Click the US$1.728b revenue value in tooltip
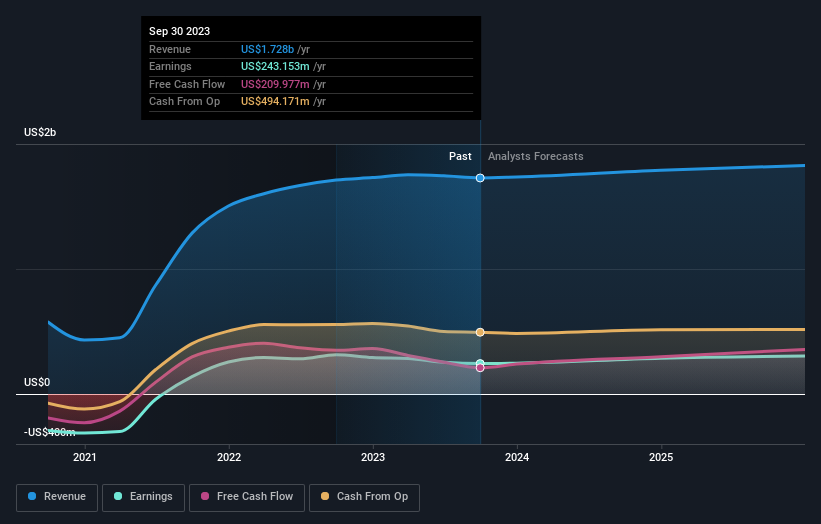821x524 pixels. click(x=267, y=49)
